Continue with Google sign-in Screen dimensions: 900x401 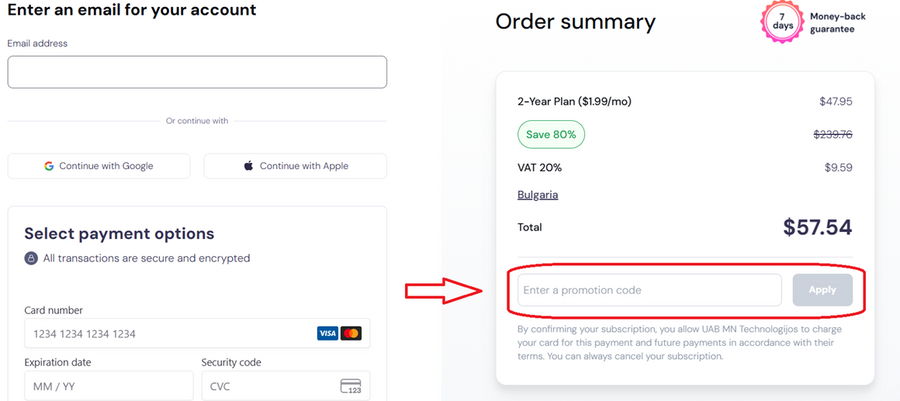(99, 166)
